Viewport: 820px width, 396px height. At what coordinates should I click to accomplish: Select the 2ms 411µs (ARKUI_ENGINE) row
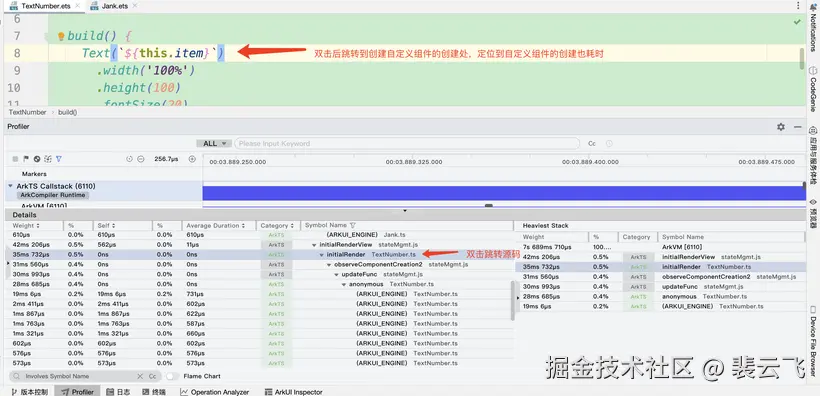tap(259, 304)
